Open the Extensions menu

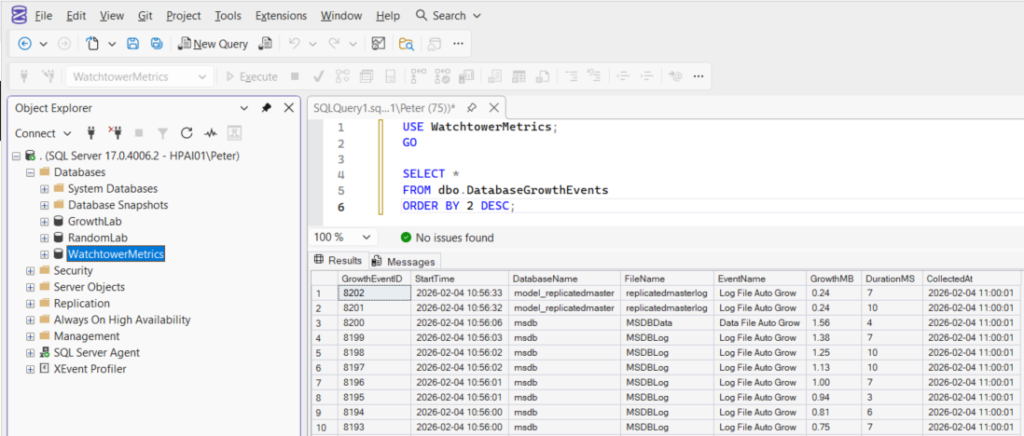pos(281,15)
